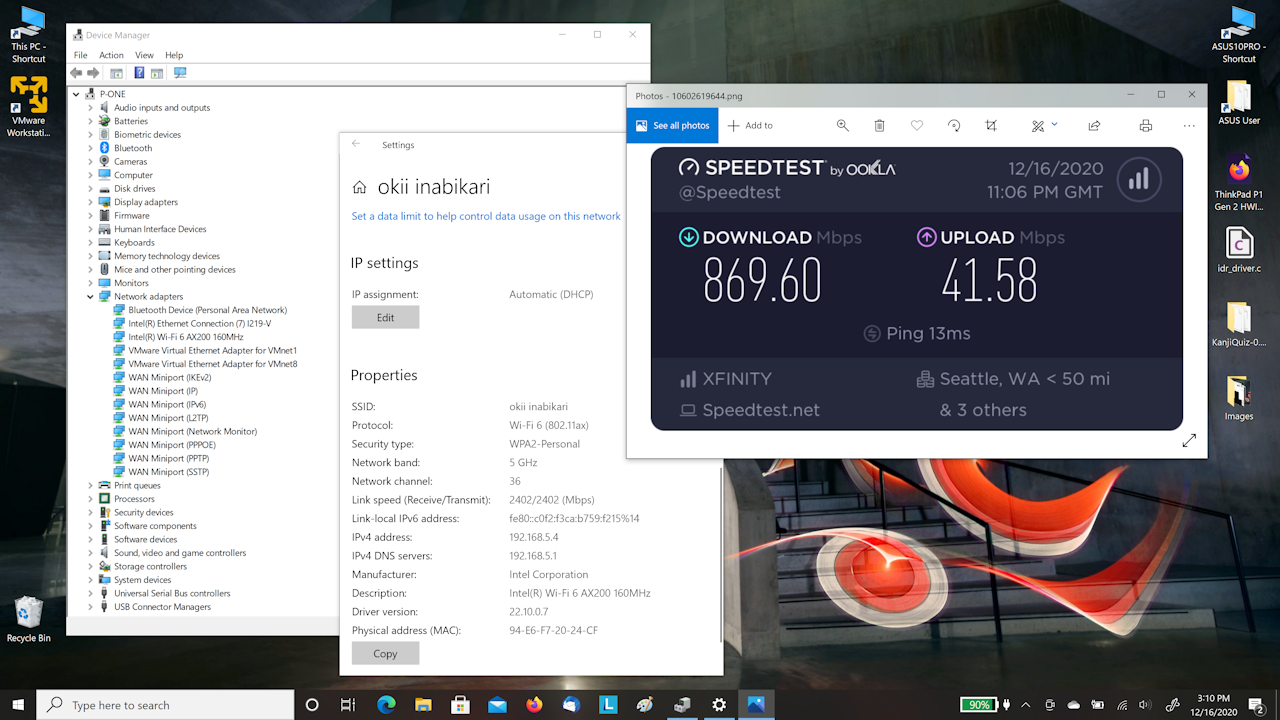Viewport: 1280px width, 720px height.
Task: Click the Share icon in Photos
Action: coord(1094,125)
